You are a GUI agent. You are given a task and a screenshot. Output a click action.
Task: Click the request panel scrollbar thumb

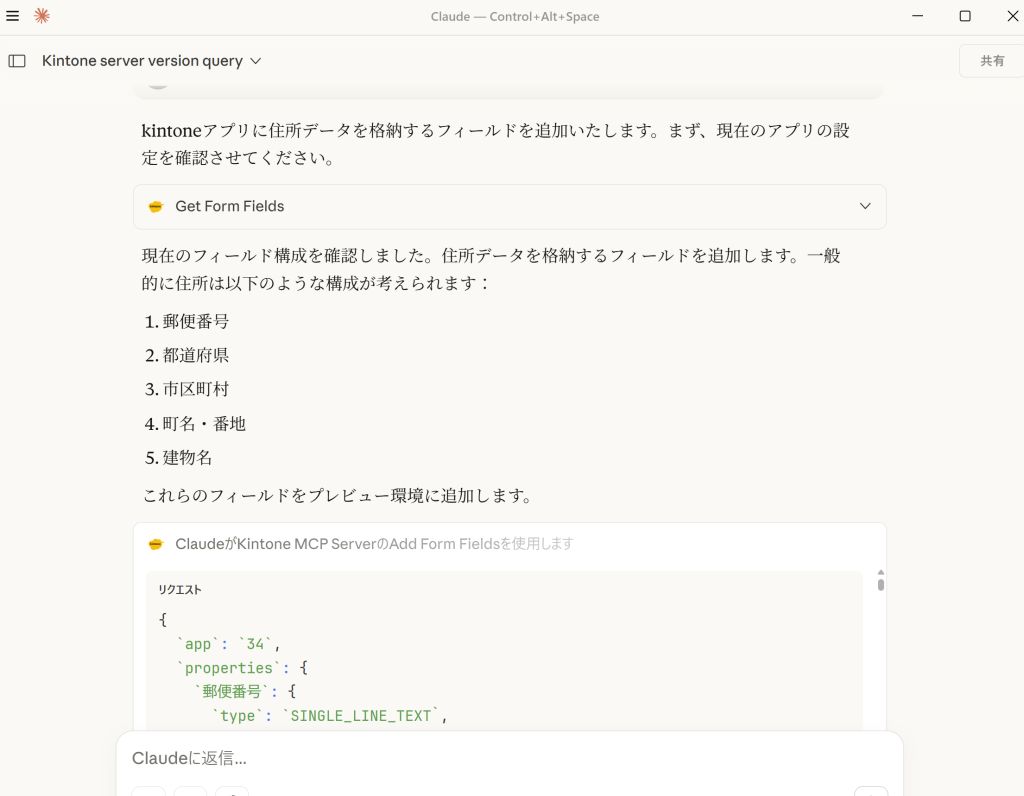(x=881, y=584)
